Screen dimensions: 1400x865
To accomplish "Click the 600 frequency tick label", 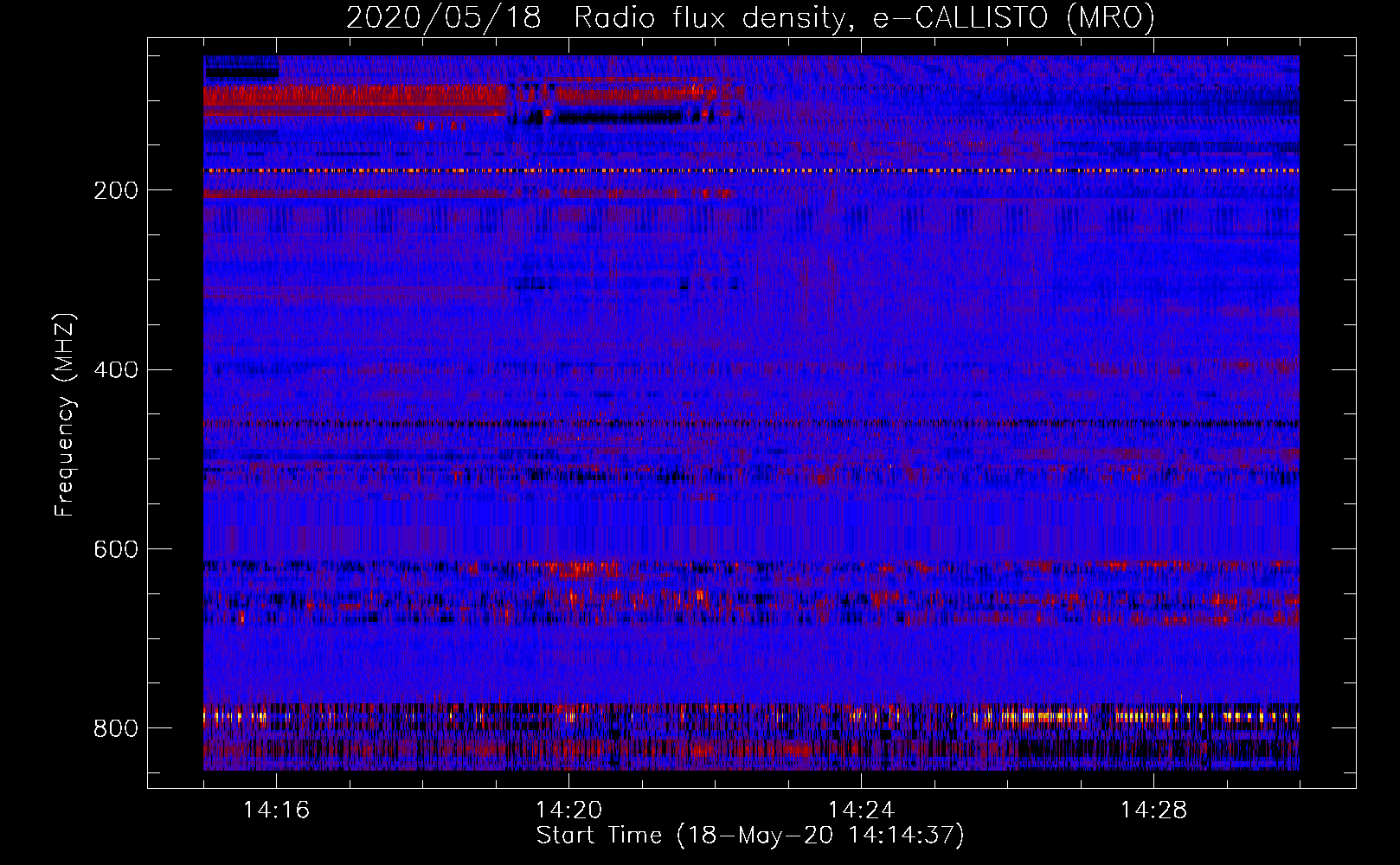I will 116,550.
